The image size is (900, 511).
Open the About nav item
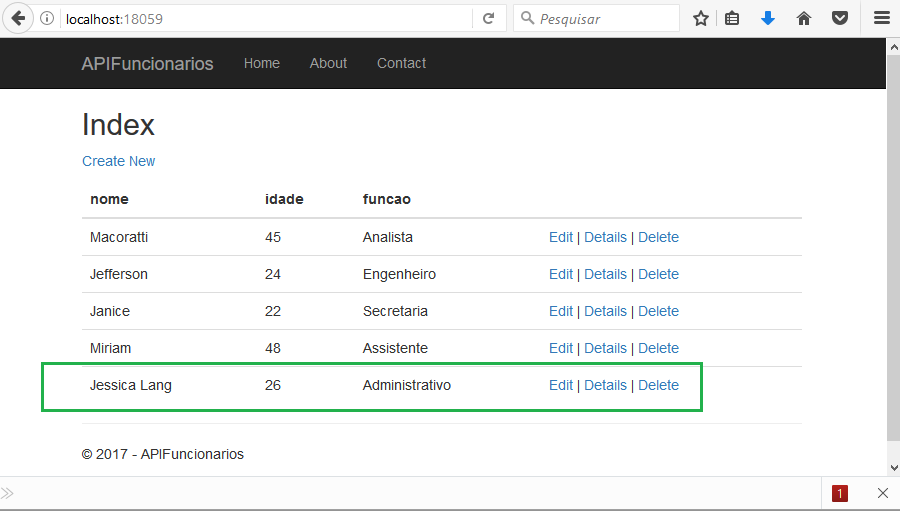328,63
